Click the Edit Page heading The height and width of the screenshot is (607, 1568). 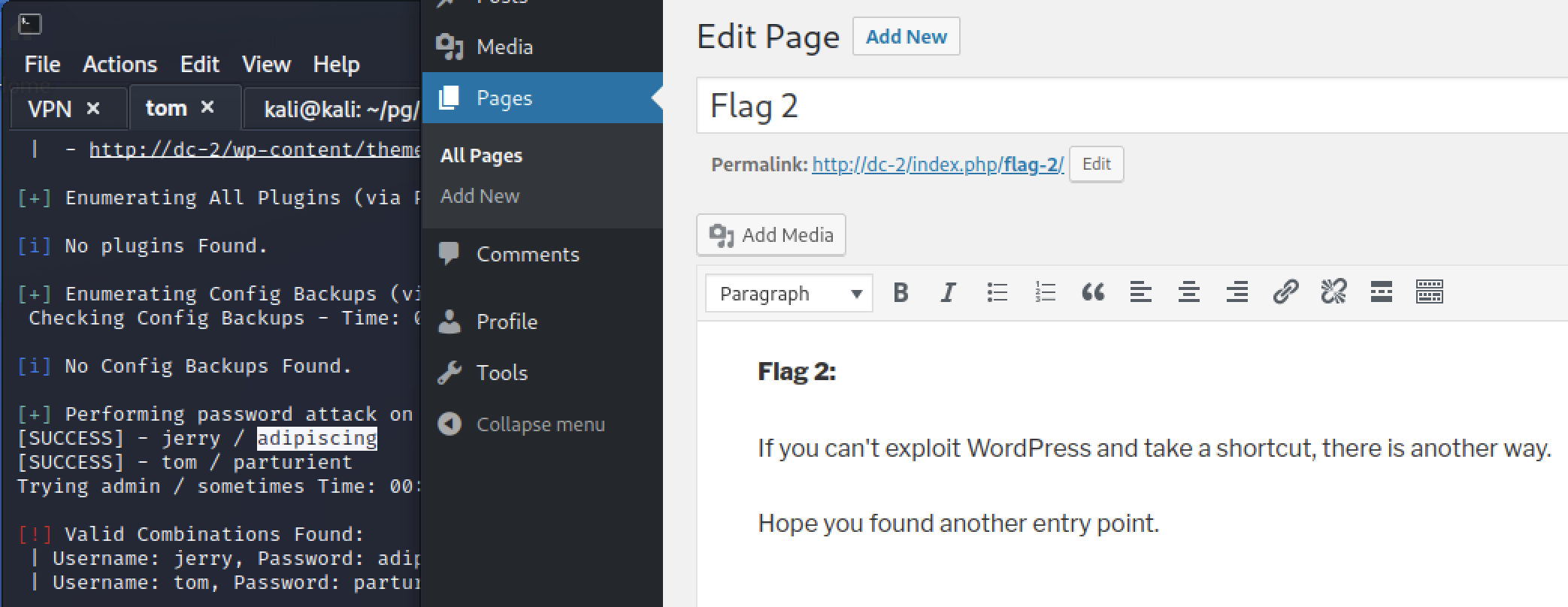[768, 37]
